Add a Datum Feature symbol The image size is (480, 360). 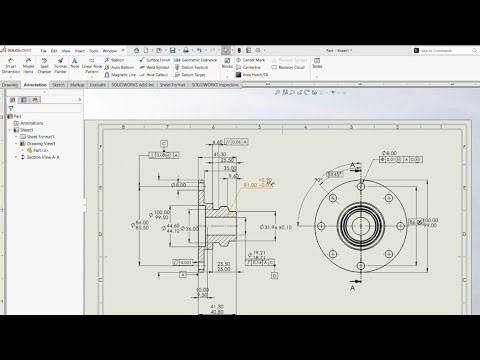coord(191,67)
